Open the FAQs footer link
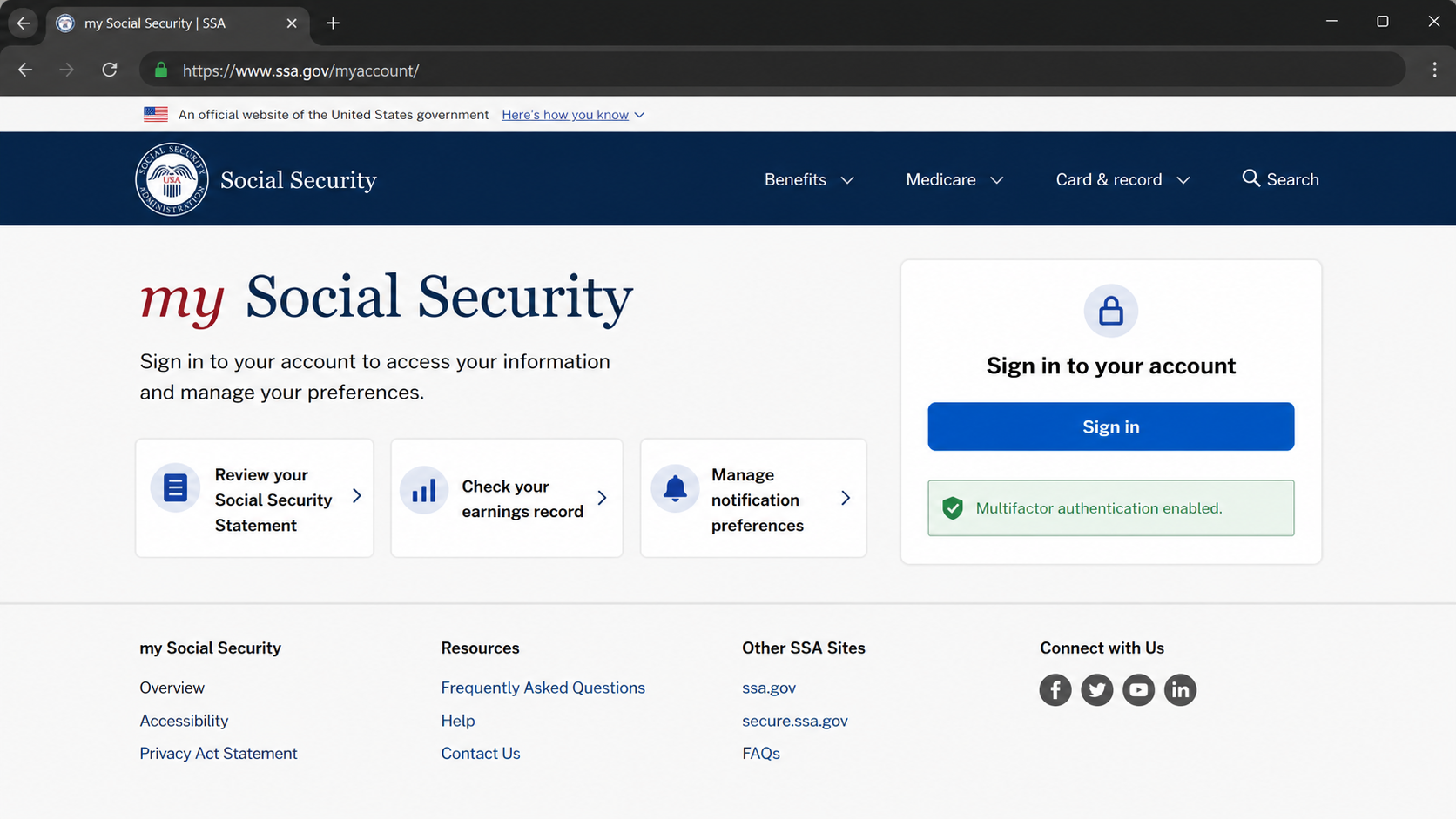Screen dimensions: 1456x819 point(761,754)
